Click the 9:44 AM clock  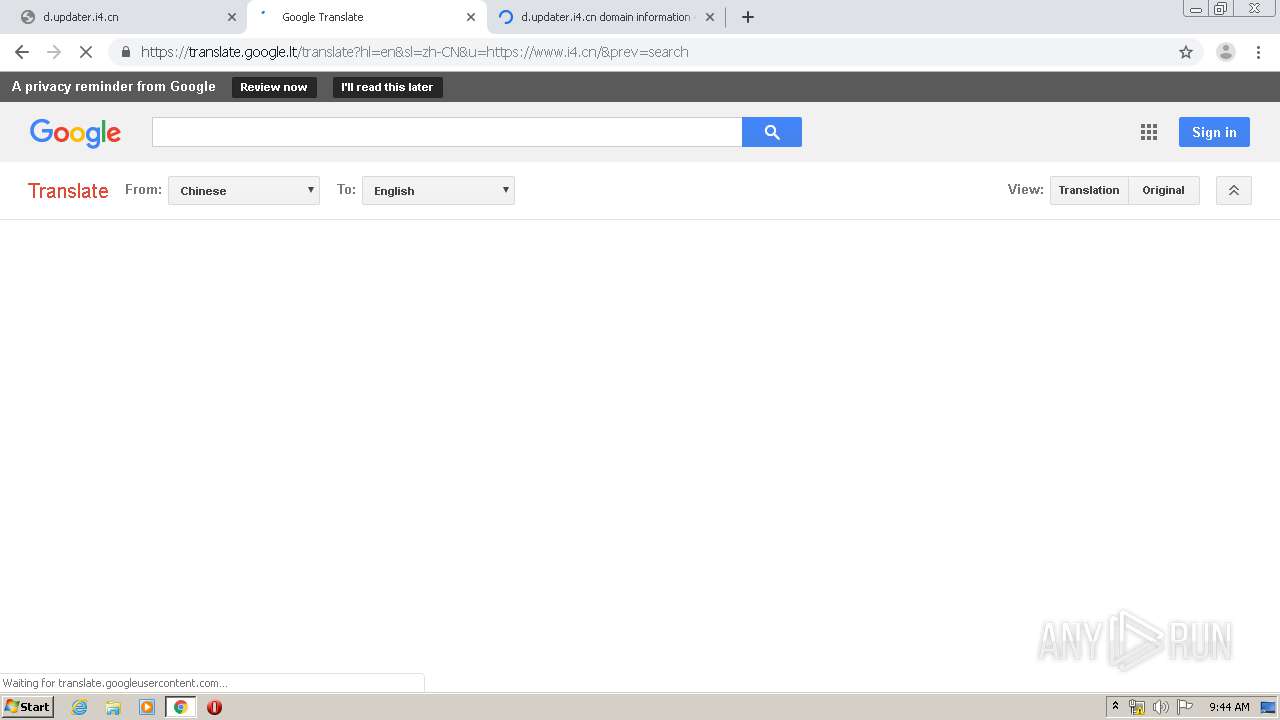point(1229,707)
